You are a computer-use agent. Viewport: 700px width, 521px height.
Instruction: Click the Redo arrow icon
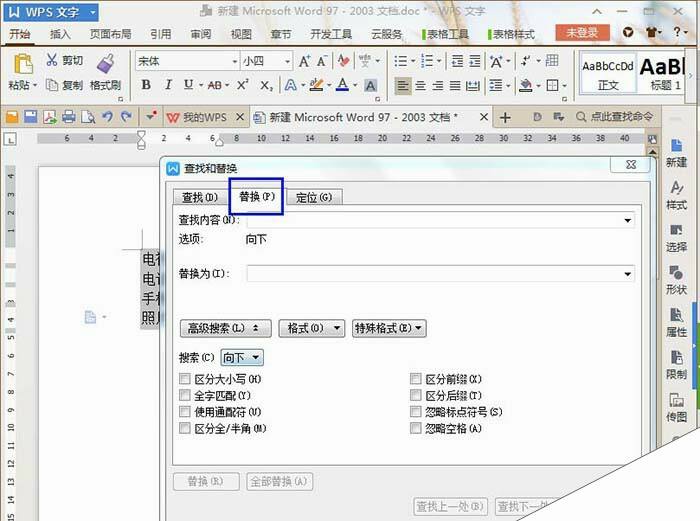pos(126,117)
